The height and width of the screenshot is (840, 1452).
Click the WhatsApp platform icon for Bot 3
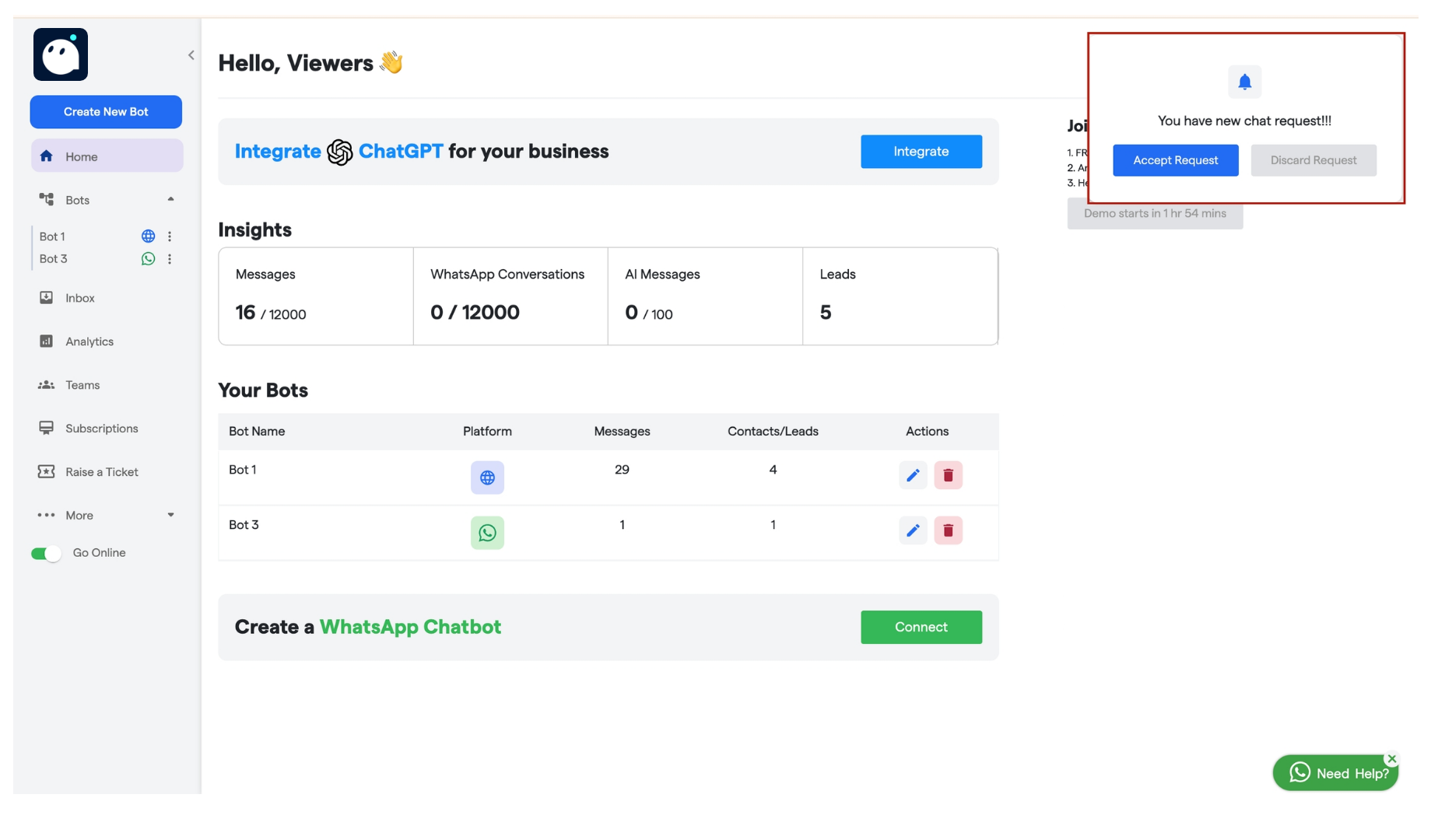(487, 533)
